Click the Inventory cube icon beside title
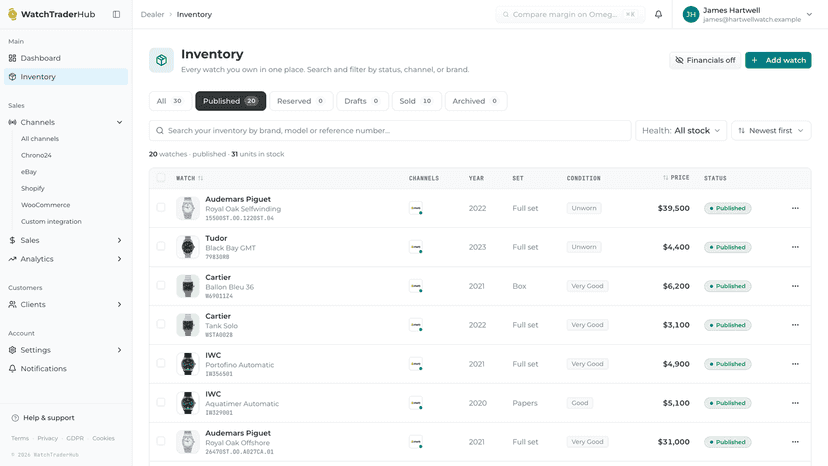 [161, 60]
